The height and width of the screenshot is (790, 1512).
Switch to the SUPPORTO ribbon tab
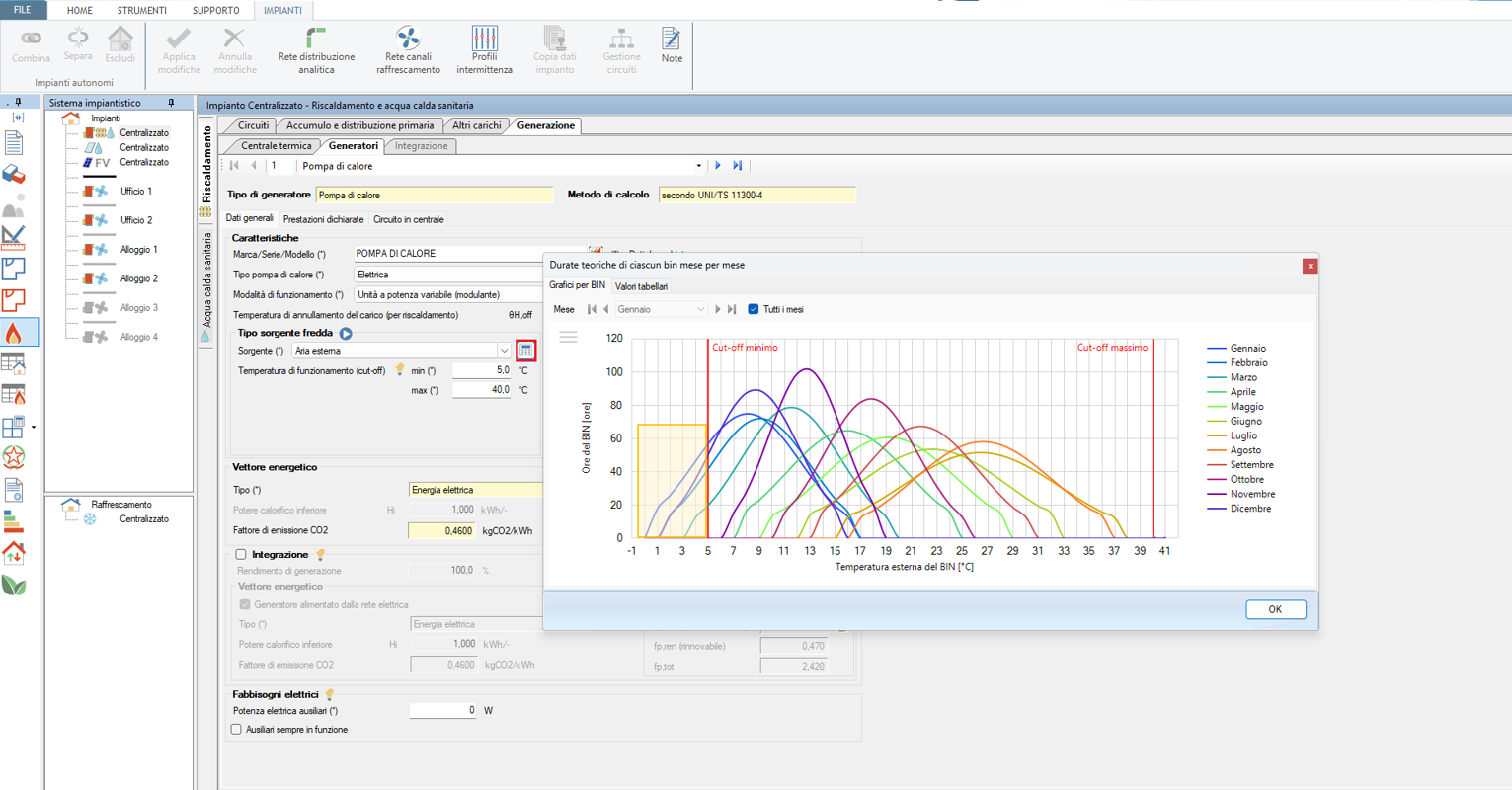pos(215,10)
